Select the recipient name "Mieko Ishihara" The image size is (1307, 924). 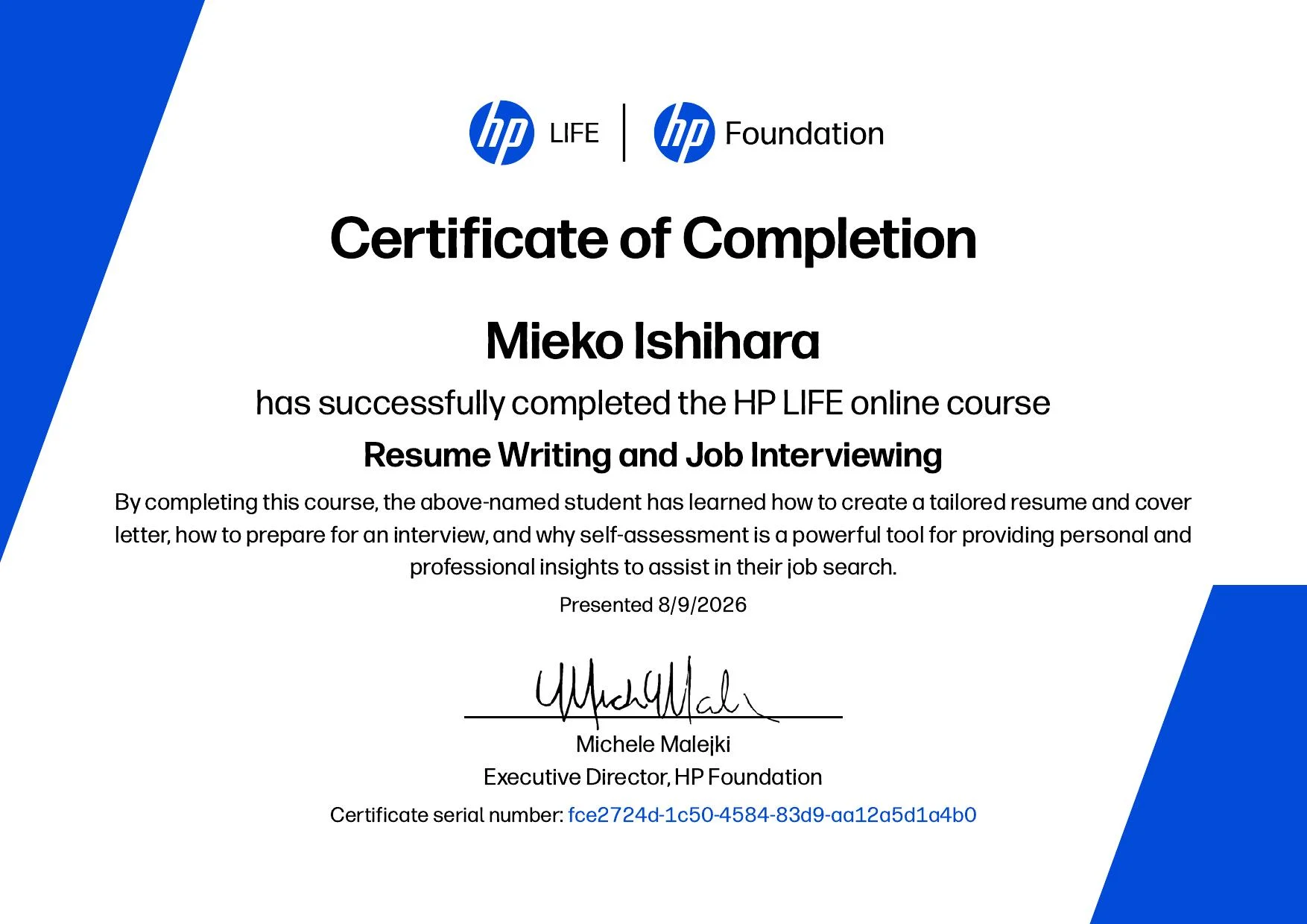[x=653, y=341]
